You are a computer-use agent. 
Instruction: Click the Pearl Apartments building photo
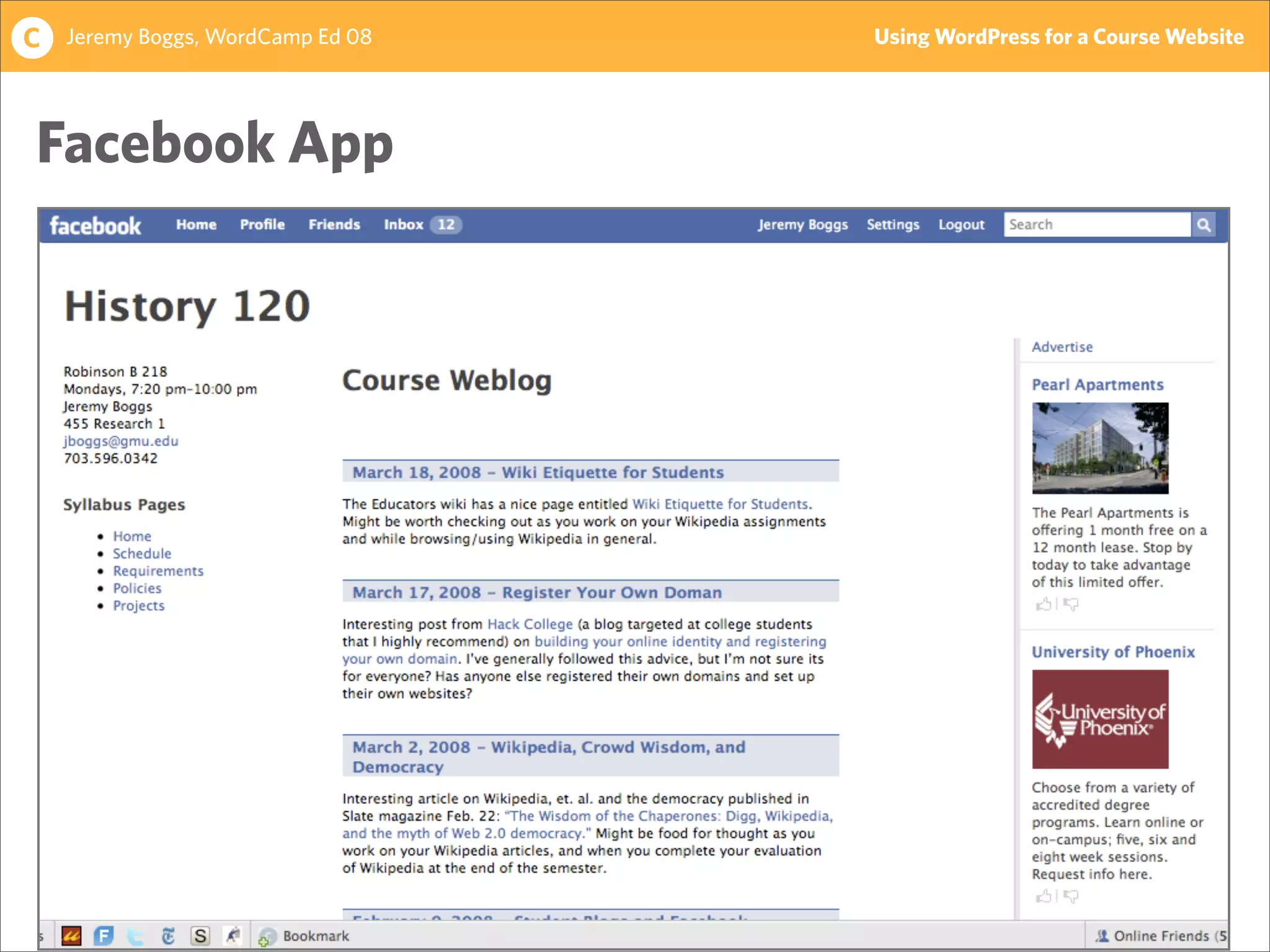tap(1100, 448)
